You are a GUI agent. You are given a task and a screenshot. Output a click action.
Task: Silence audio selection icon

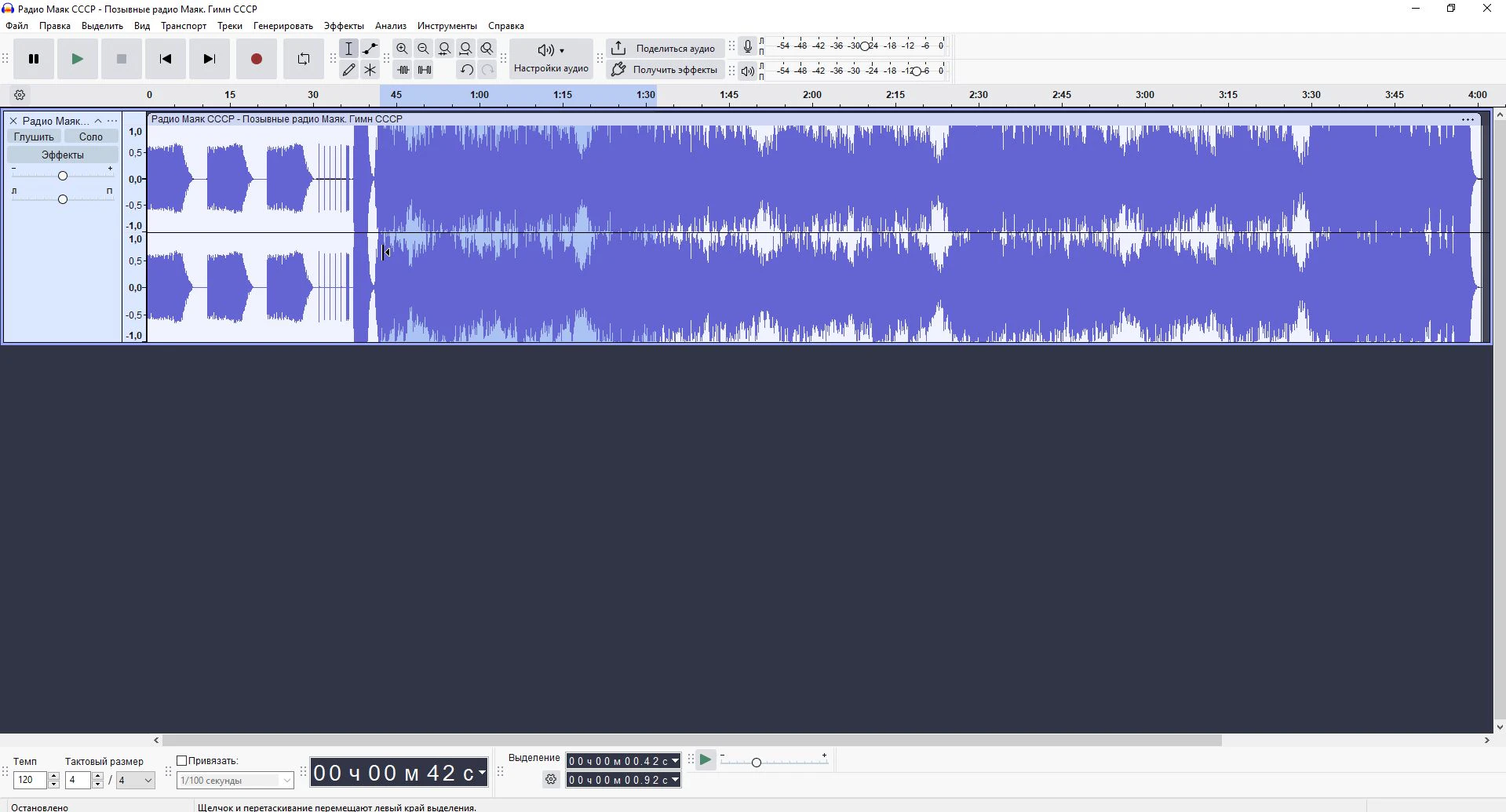tap(424, 70)
